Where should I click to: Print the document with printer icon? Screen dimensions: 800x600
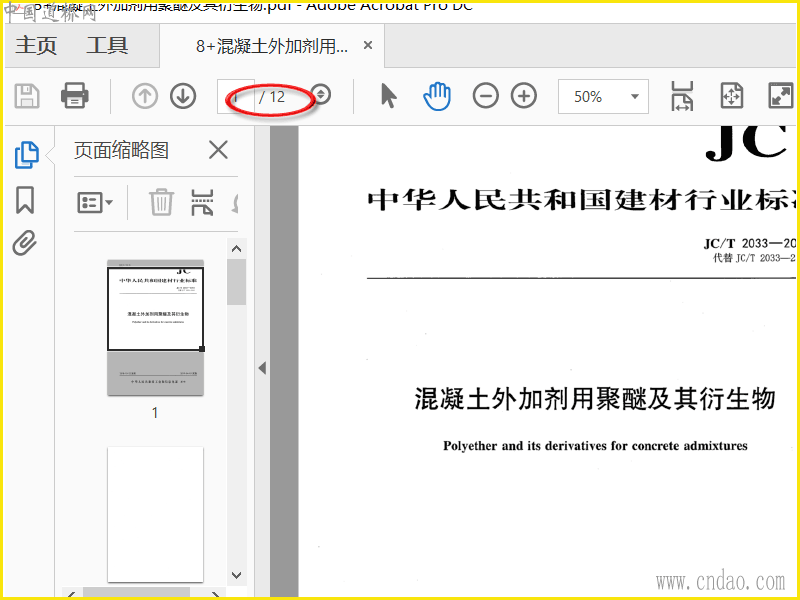(74, 96)
